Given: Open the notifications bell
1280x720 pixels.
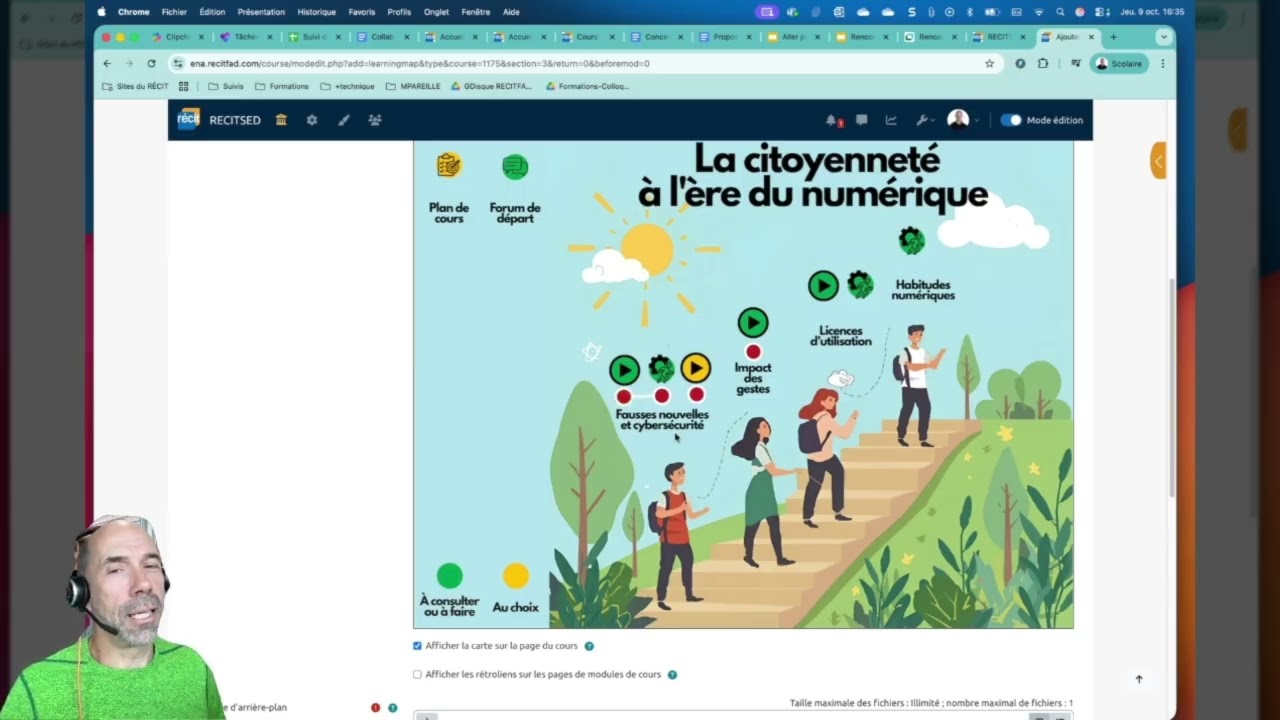Looking at the screenshot, I should [x=831, y=120].
